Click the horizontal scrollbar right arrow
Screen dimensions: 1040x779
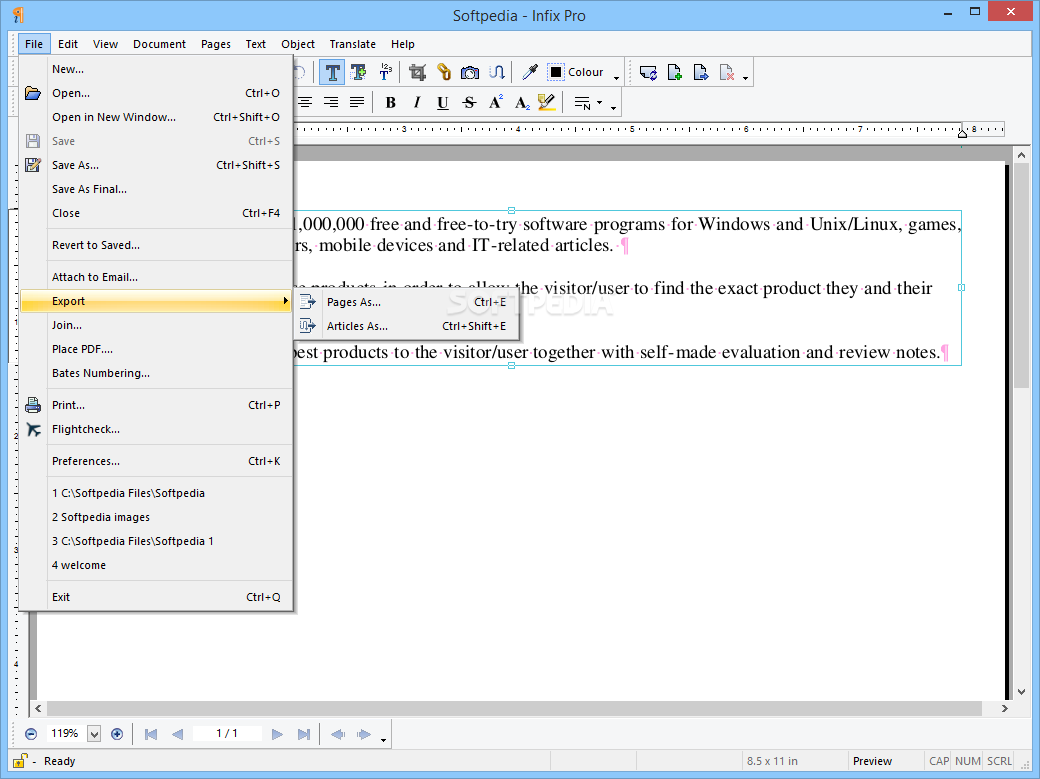(1005, 709)
